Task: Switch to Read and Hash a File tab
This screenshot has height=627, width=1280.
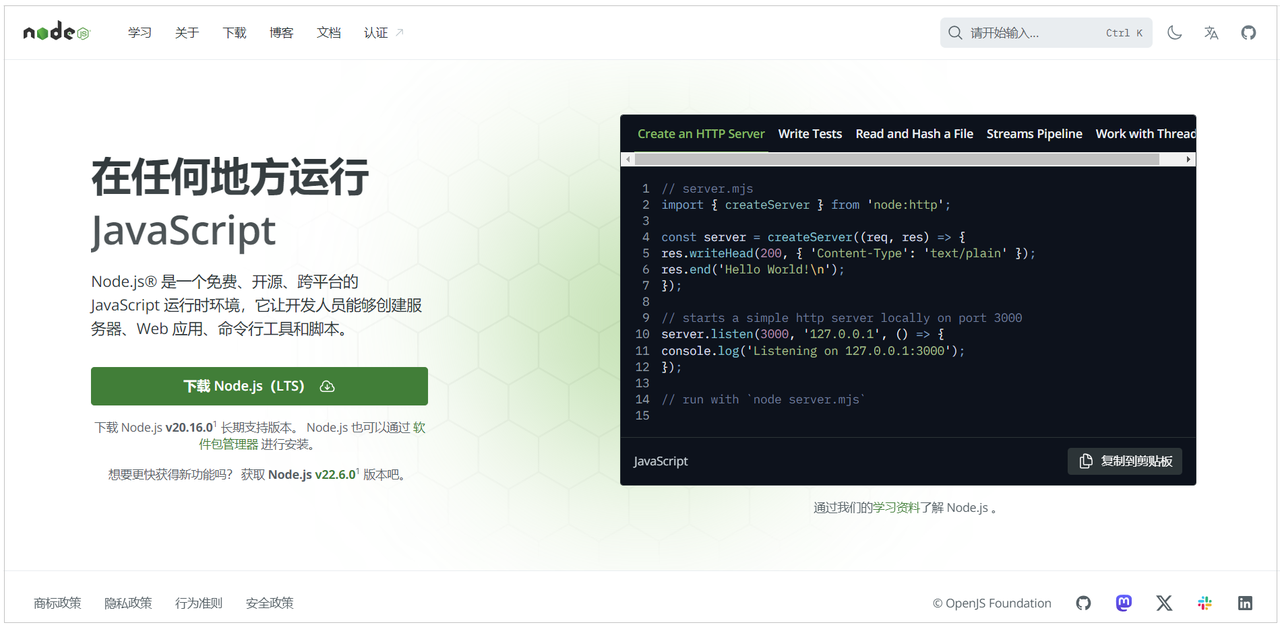Action: (914, 134)
